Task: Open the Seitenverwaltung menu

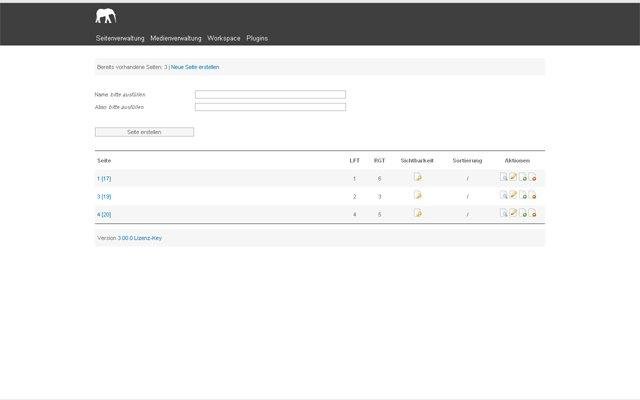Action: coord(120,38)
